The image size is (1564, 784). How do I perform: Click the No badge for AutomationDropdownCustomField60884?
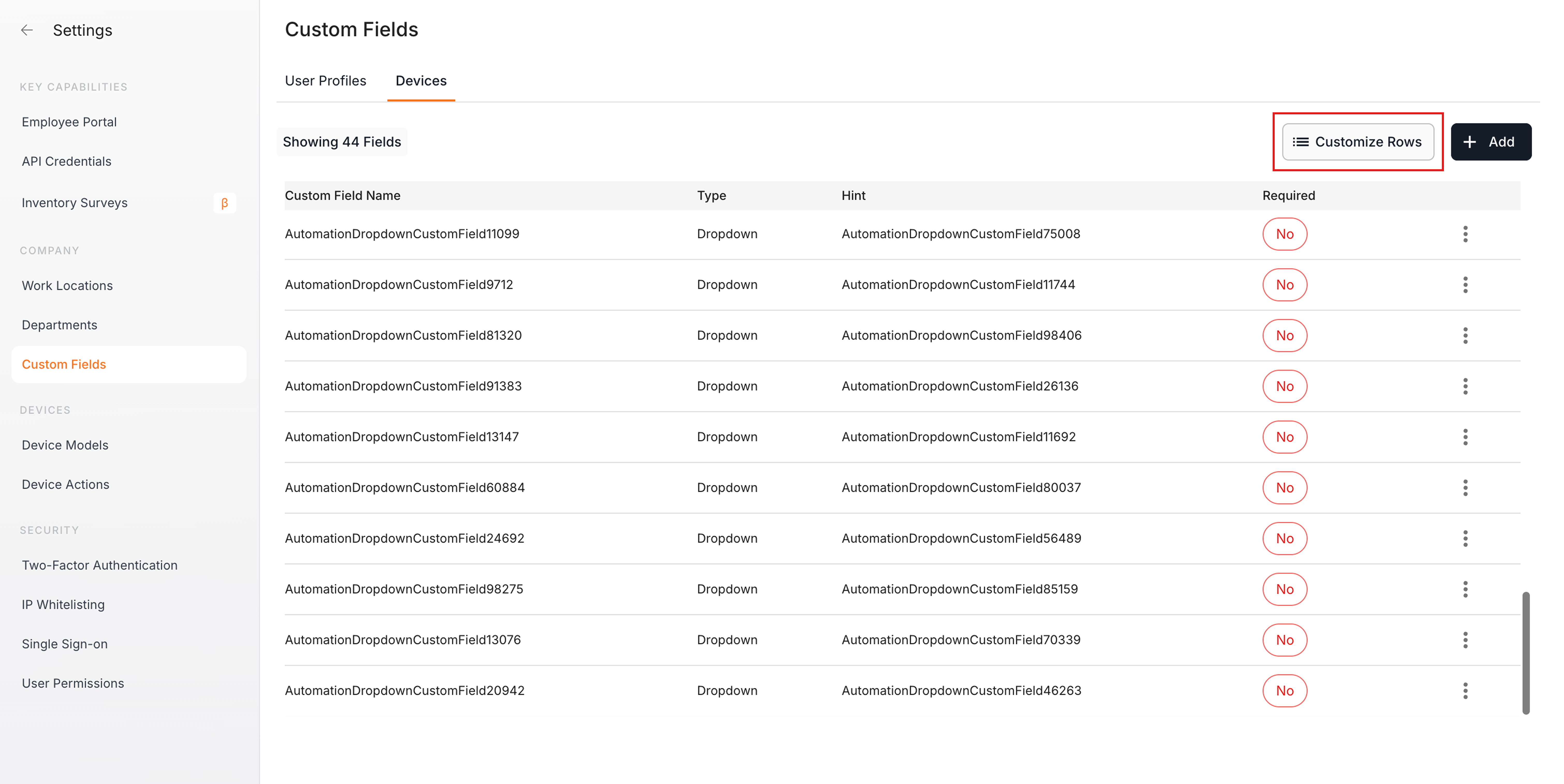pos(1285,488)
